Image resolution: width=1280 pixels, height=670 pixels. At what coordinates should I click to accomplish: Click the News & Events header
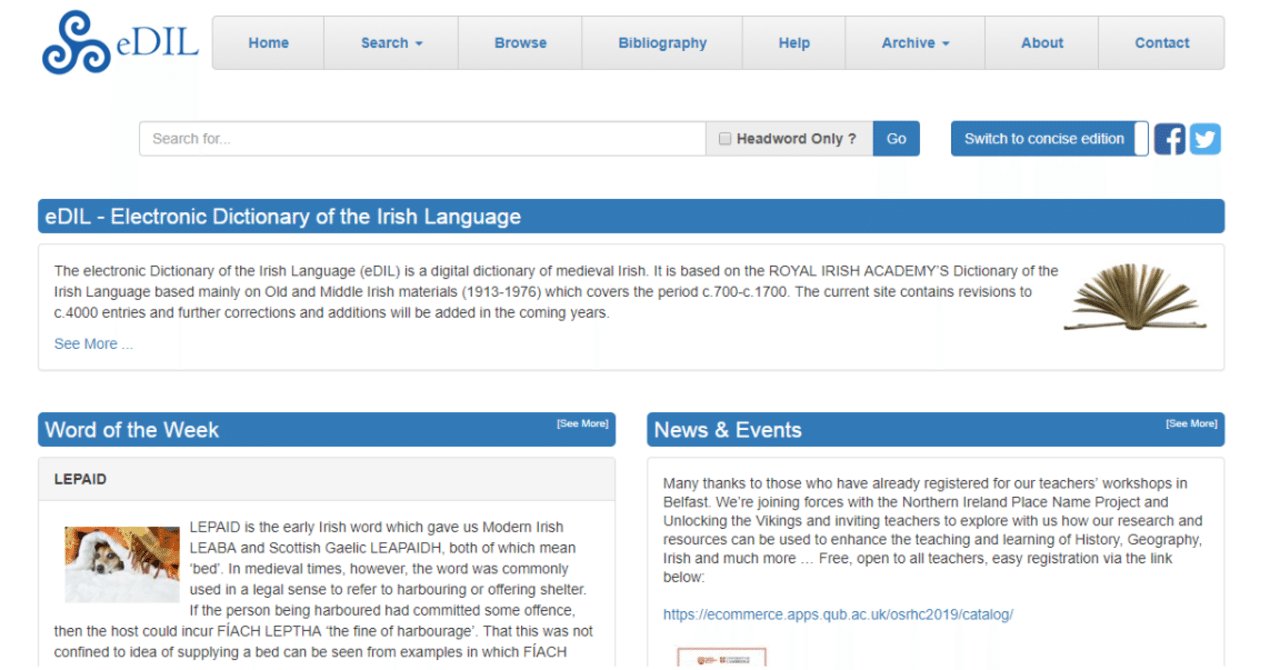[x=935, y=430]
